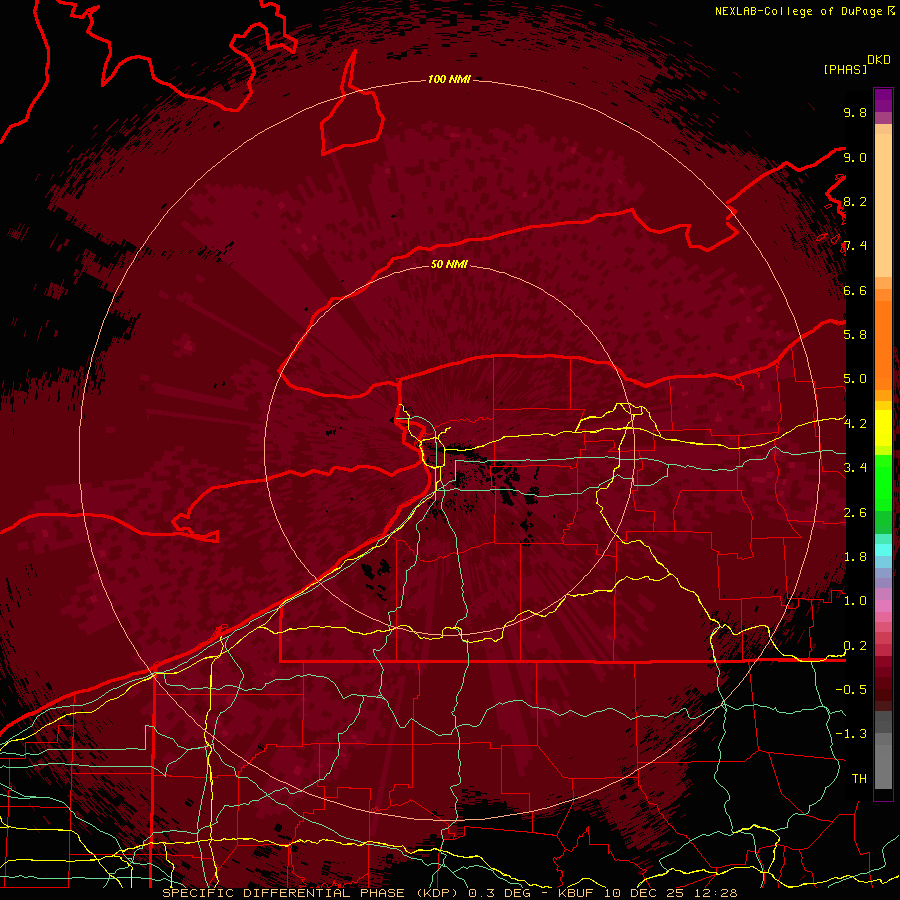Screen dimensions: 900x900
Task: Pick the cyan colorbar segment
Action: coord(883,549)
